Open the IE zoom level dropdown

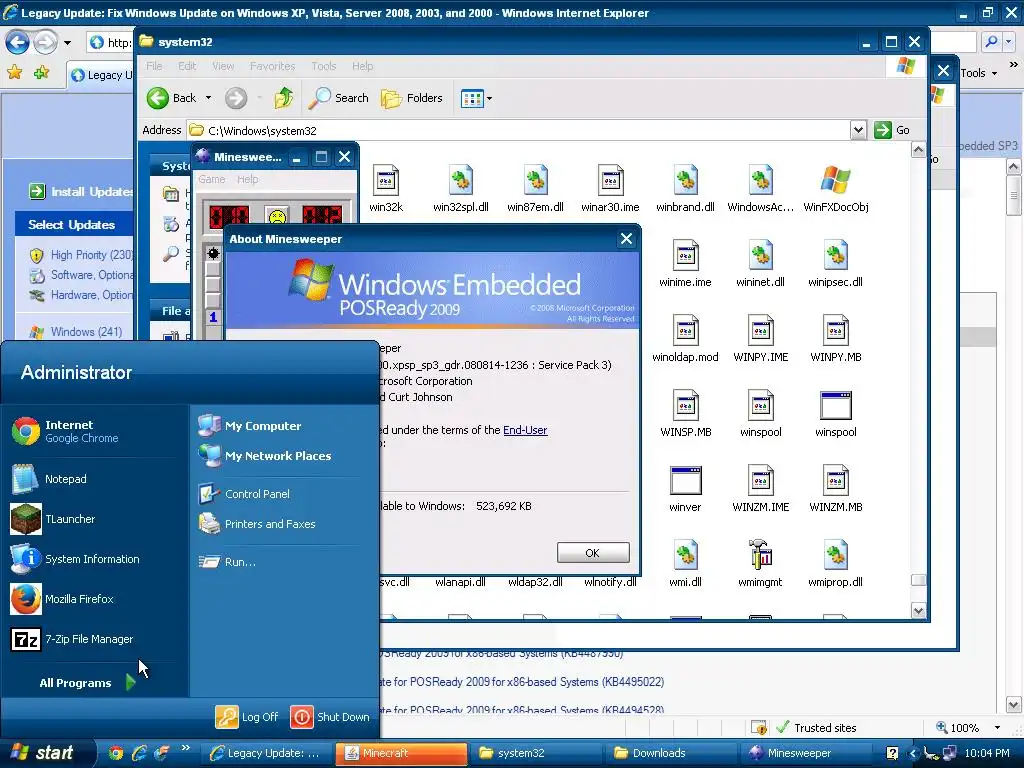[x=997, y=728]
